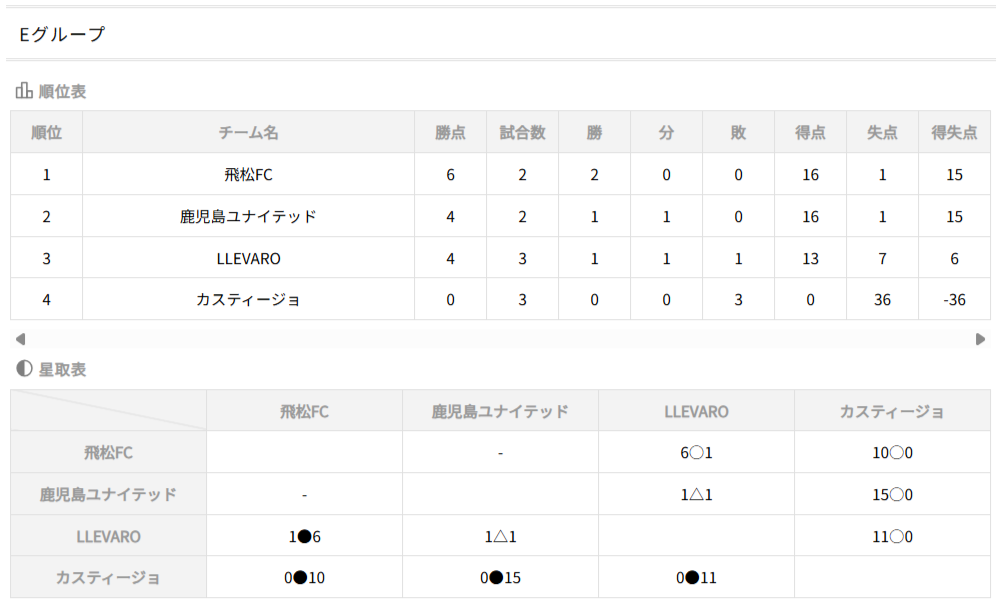Click the half-circle icon beside 星取表
998x606 pixels.
[24, 369]
